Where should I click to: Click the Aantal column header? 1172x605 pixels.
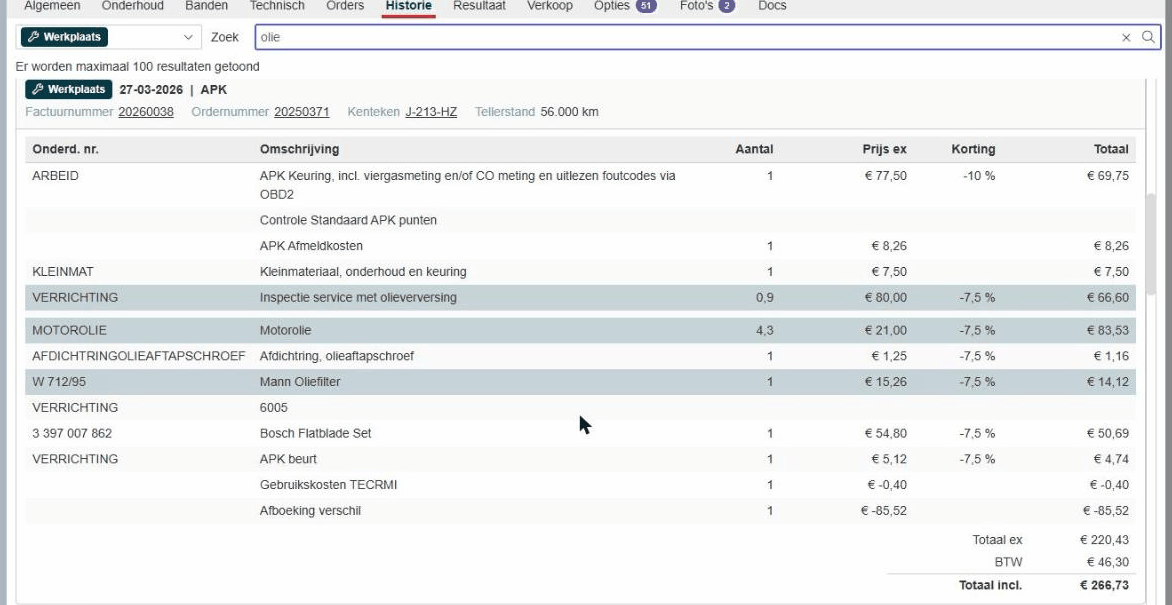pyautogui.click(x=754, y=150)
